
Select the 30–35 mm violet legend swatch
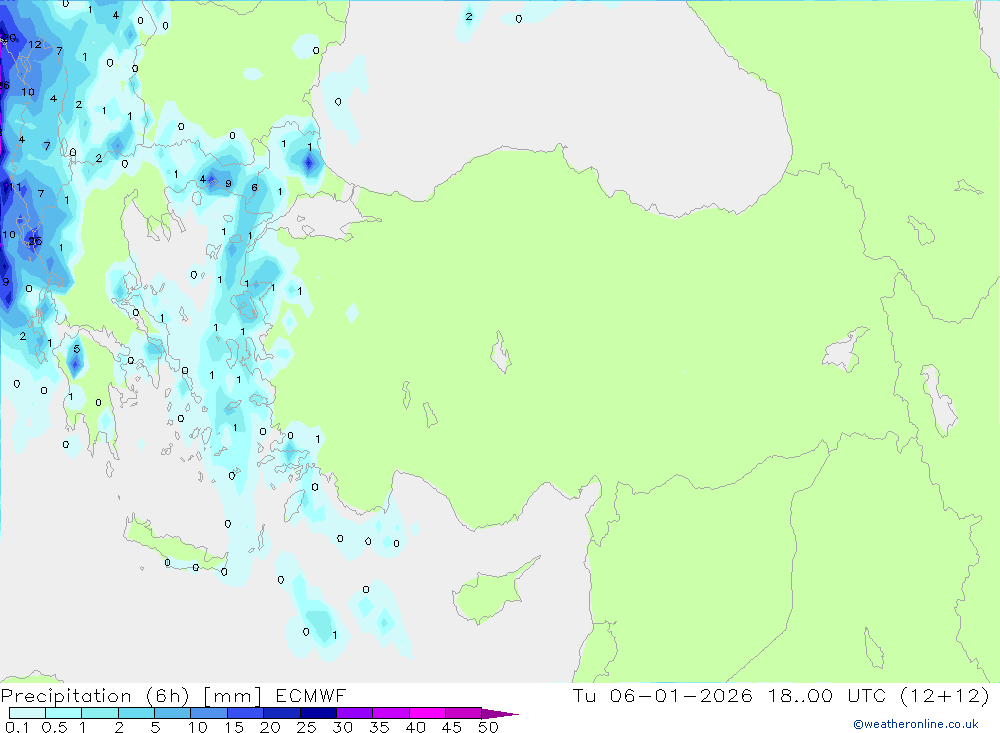click(354, 713)
